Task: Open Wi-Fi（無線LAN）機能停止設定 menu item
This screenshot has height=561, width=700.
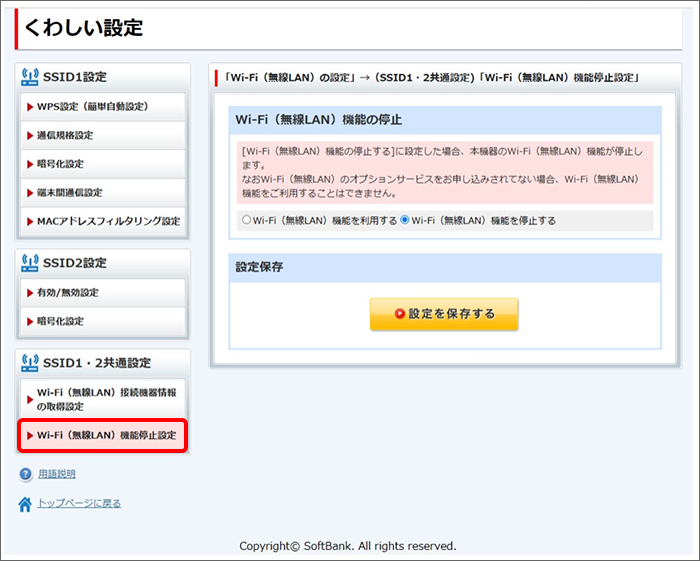Action: coord(103,436)
